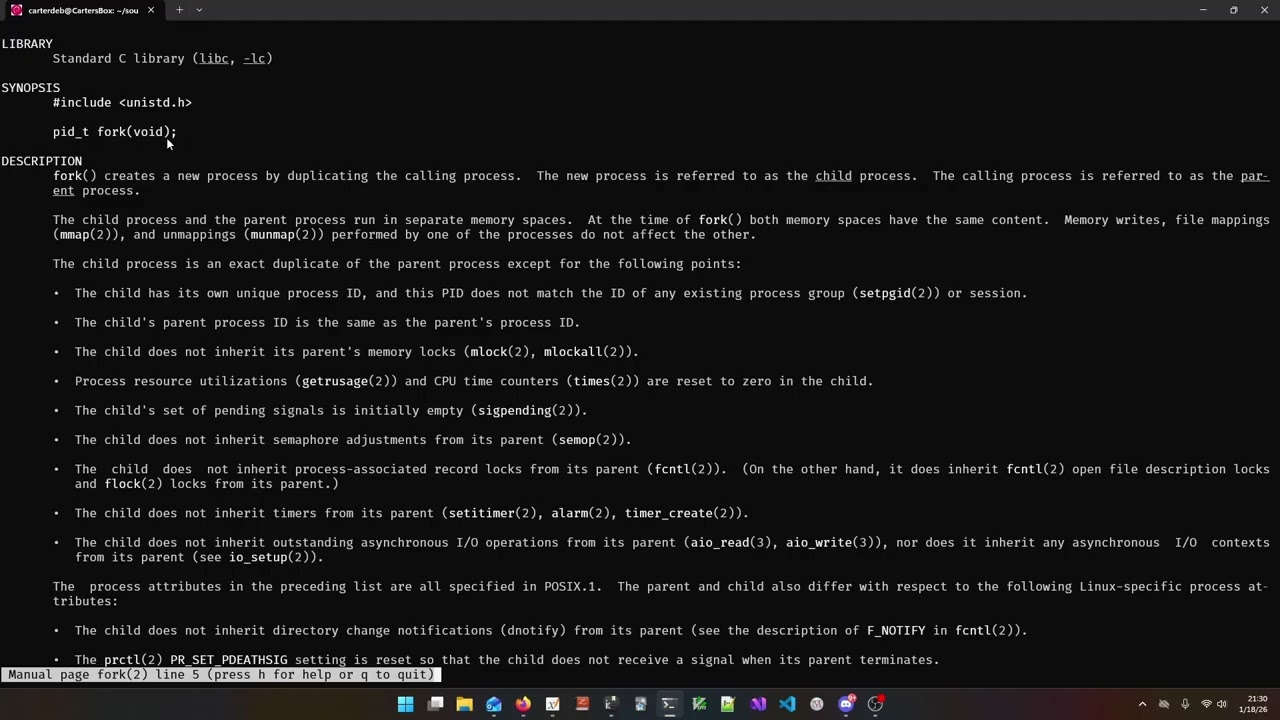Viewport: 1280px width, 720px height.
Task: Open Notepad++ from the taskbar
Action: point(728,704)
